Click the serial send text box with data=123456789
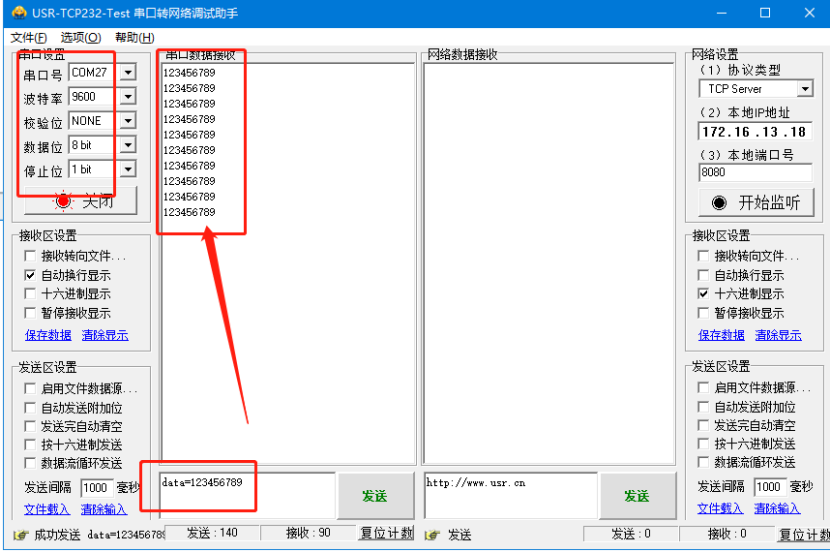 tap(247, 495)
